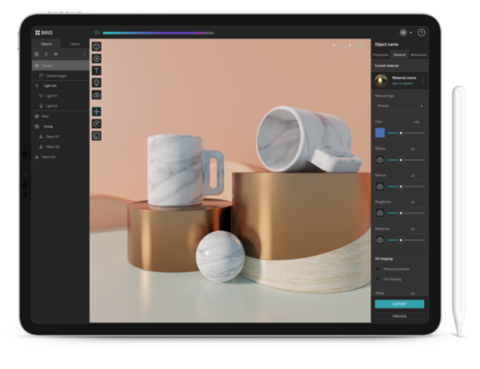
Task: Click the light bulb tool icon
Action: pos(97,83)
